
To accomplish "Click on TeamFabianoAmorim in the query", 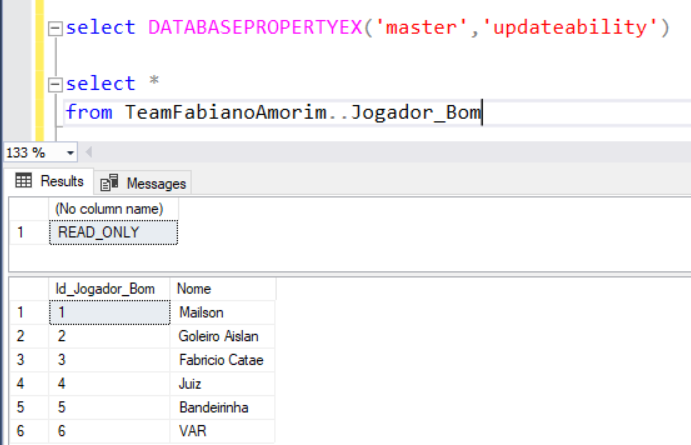I will click(x=223, y=112).
